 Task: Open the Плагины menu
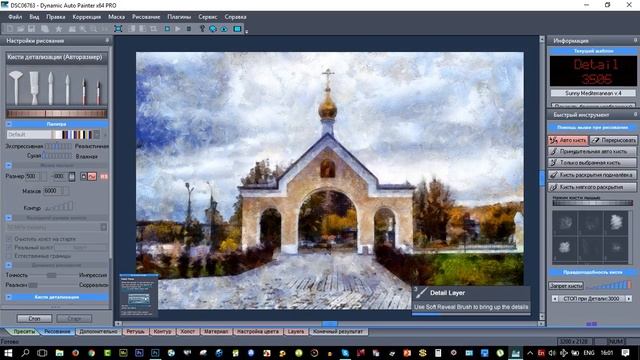tap(179, 17)
